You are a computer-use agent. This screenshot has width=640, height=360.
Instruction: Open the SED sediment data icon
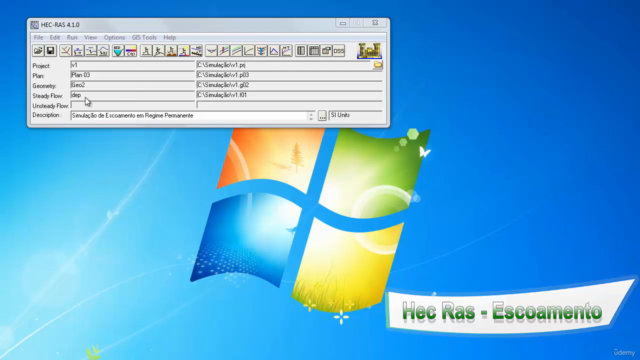(x=118, y=51)
